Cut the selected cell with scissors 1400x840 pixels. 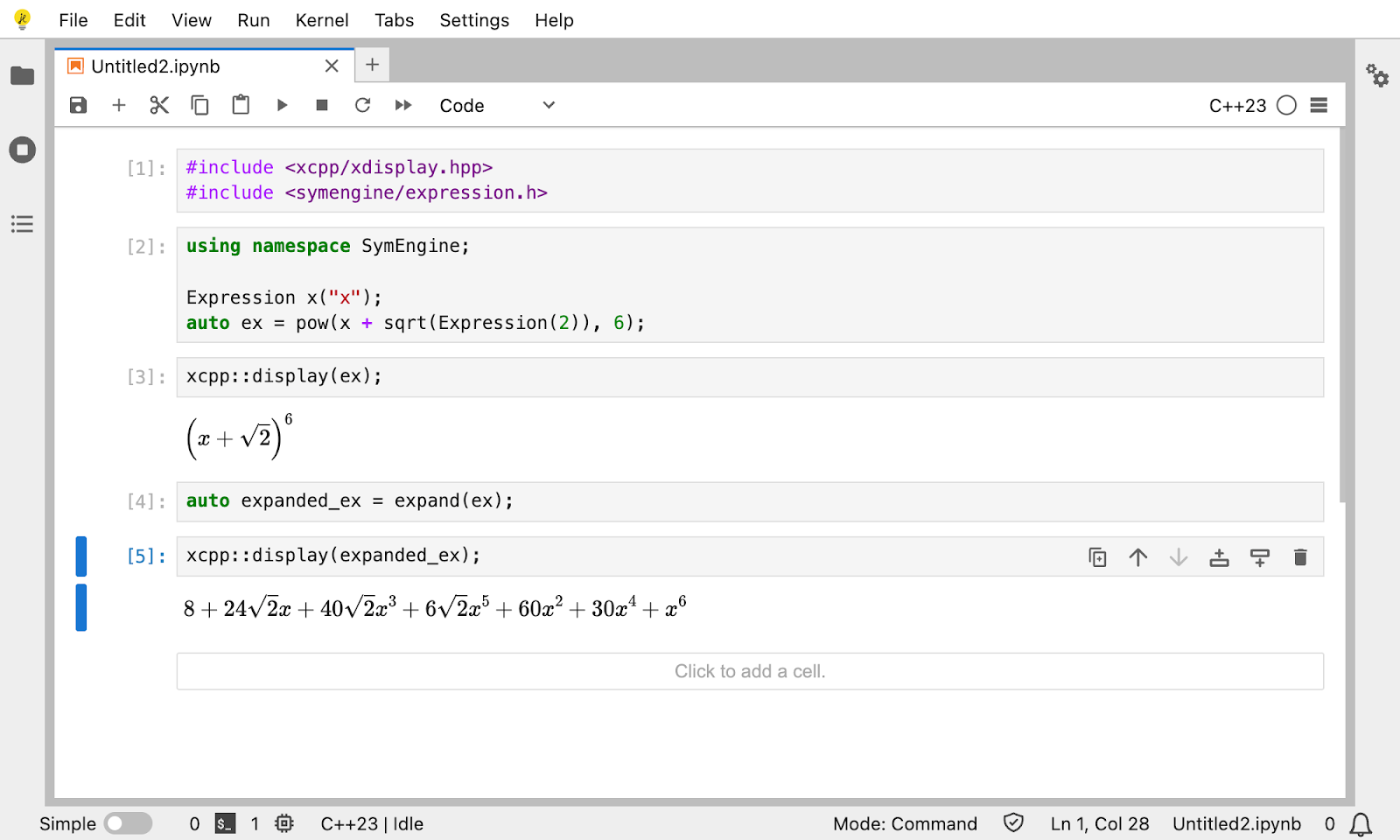159,105
